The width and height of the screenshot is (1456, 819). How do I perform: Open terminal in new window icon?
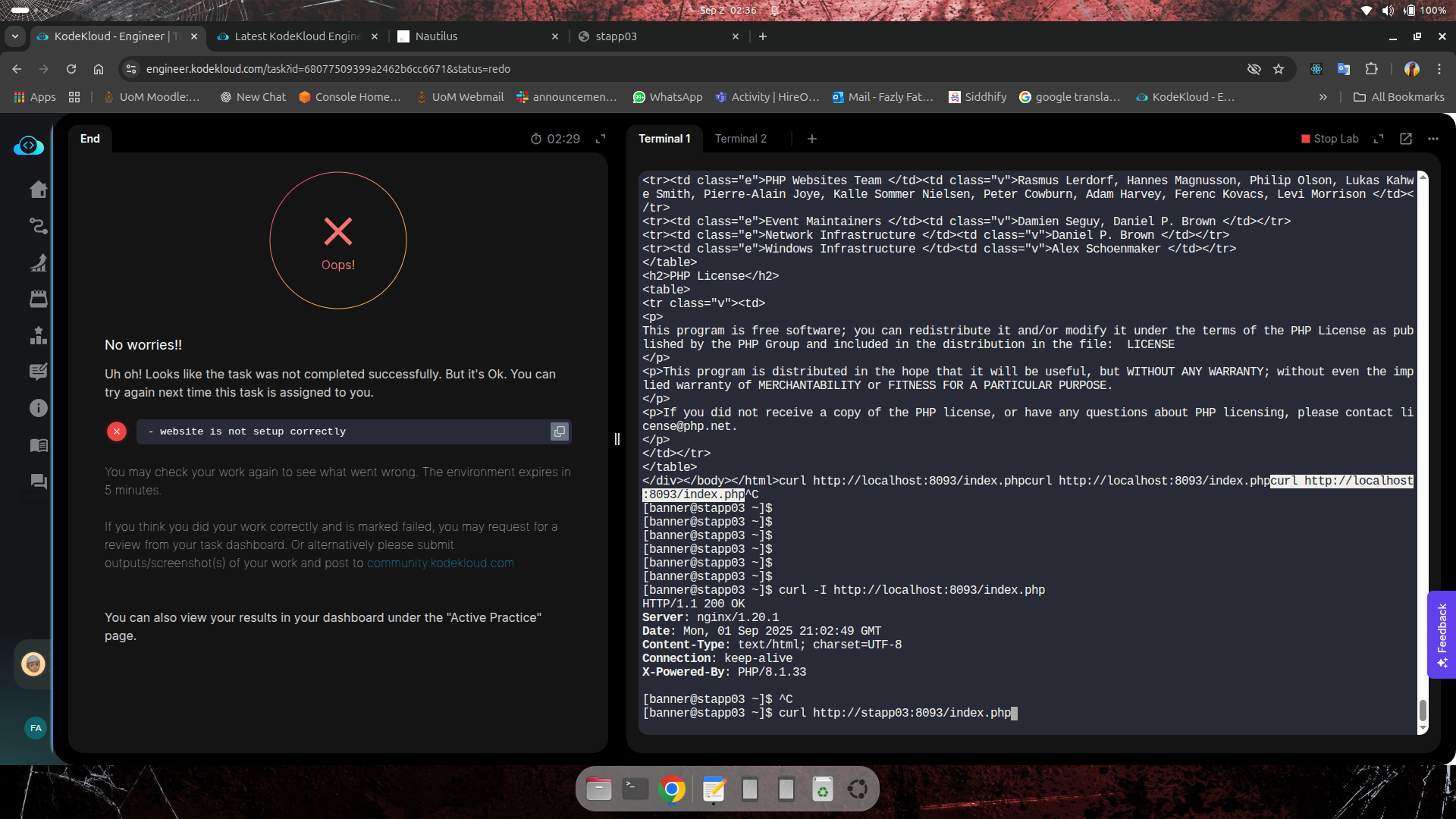[x=1405, y=139]
